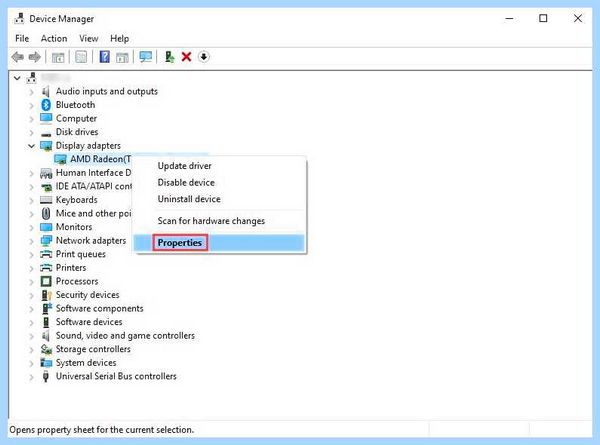
Task: Maximize the Device Manager window
Action: point(543,18)
